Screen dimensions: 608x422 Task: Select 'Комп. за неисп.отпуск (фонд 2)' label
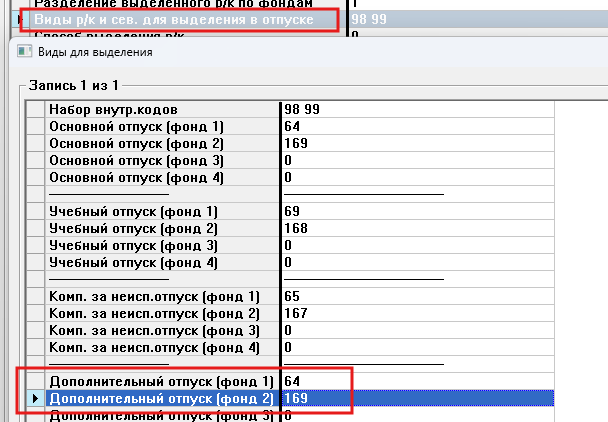pyautogui.click(x=154, y=314)
